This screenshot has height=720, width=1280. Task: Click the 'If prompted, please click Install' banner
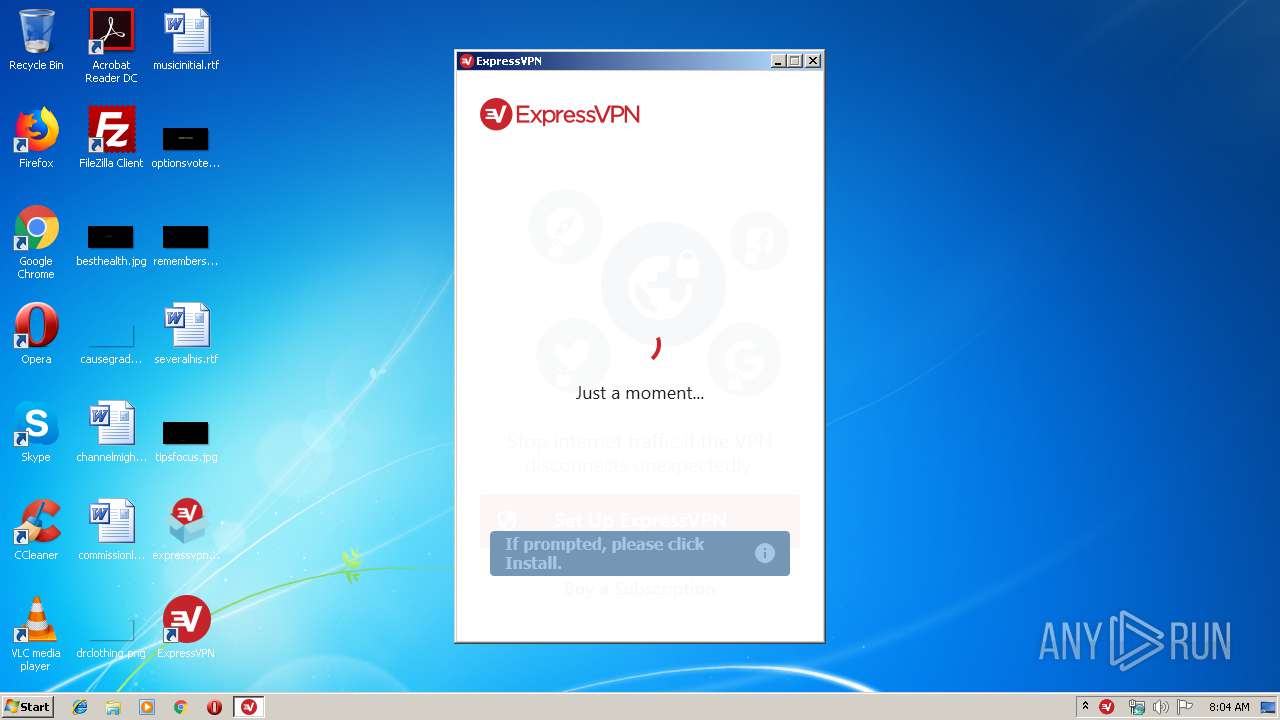coord(640,553)
